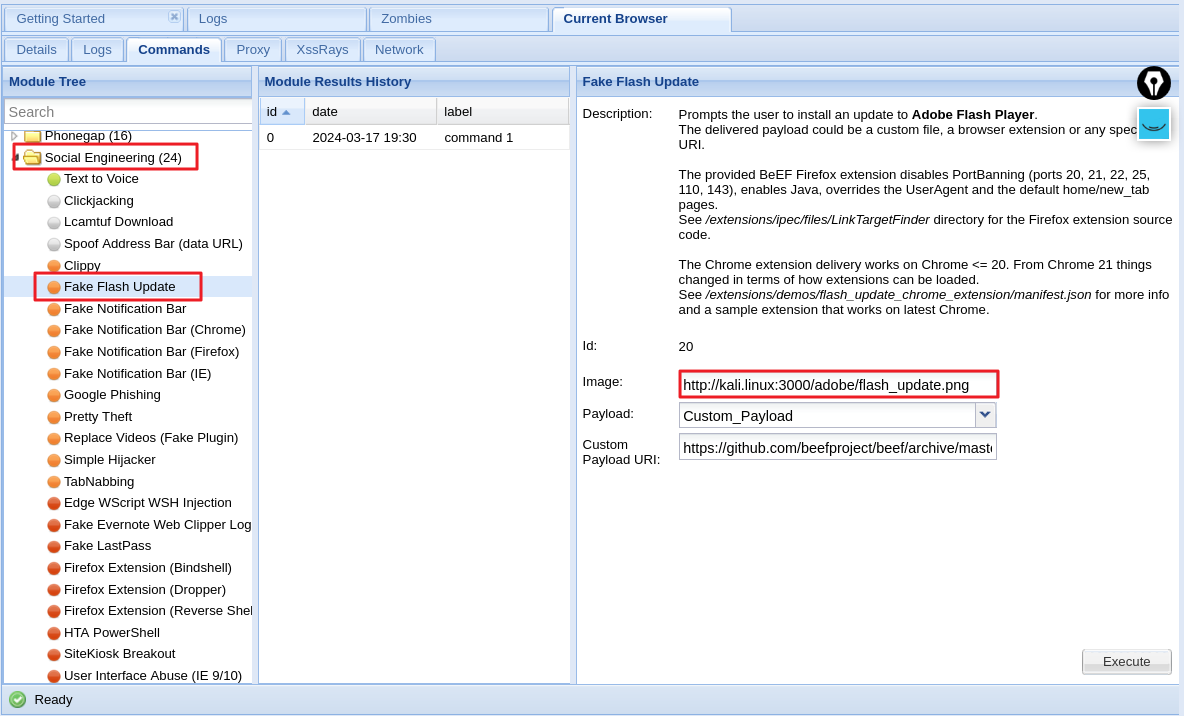Viewport: 1184px width, 716px height.
Task: Open the Zombies tab
Action: click(459, 19)
